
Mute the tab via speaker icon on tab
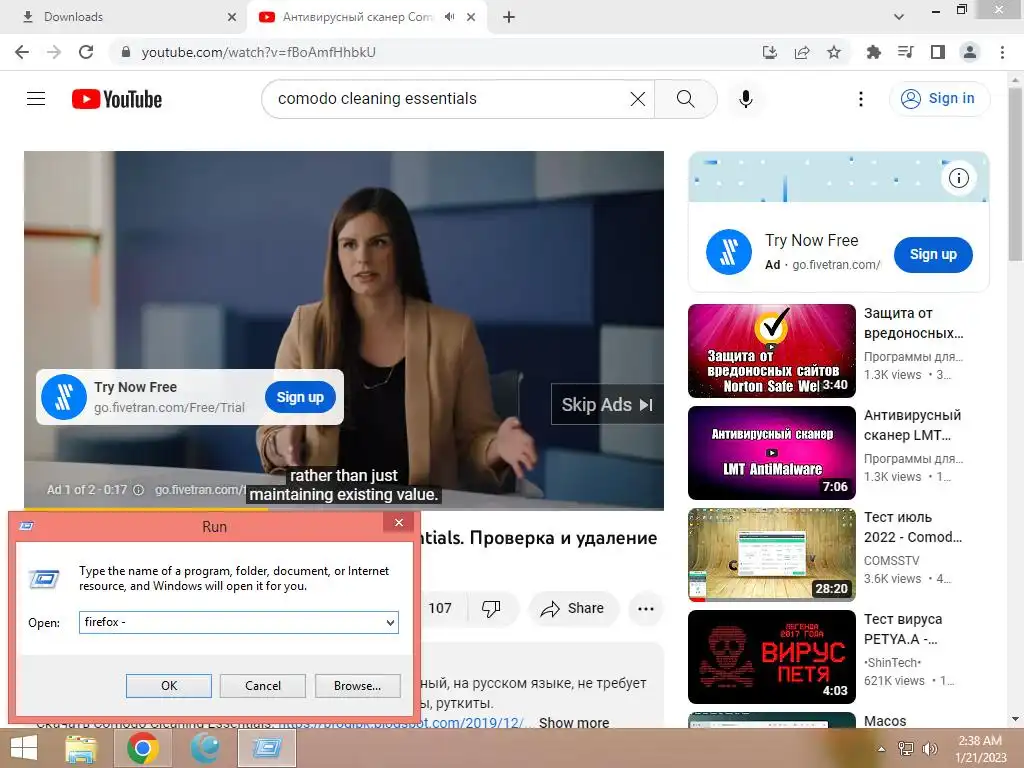(449, 17)
